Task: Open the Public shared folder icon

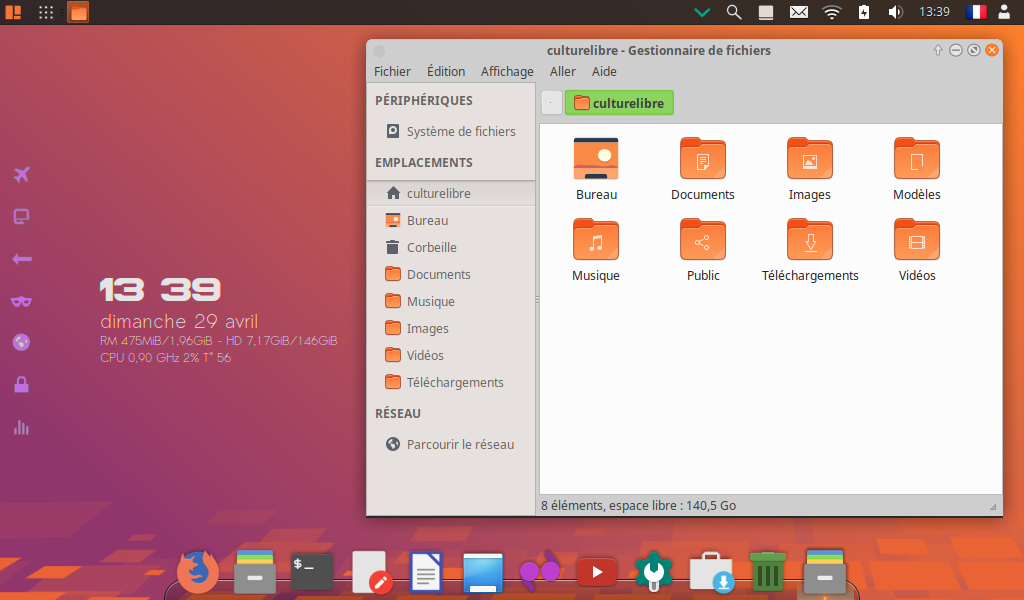Action: coord(703,240)
